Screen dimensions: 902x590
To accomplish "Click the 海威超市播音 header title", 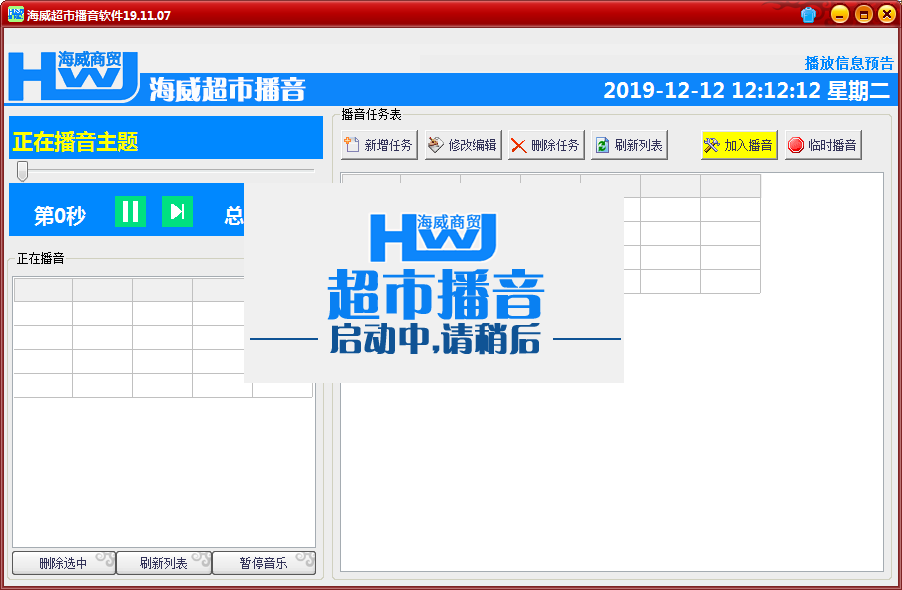I will point(227,90).
